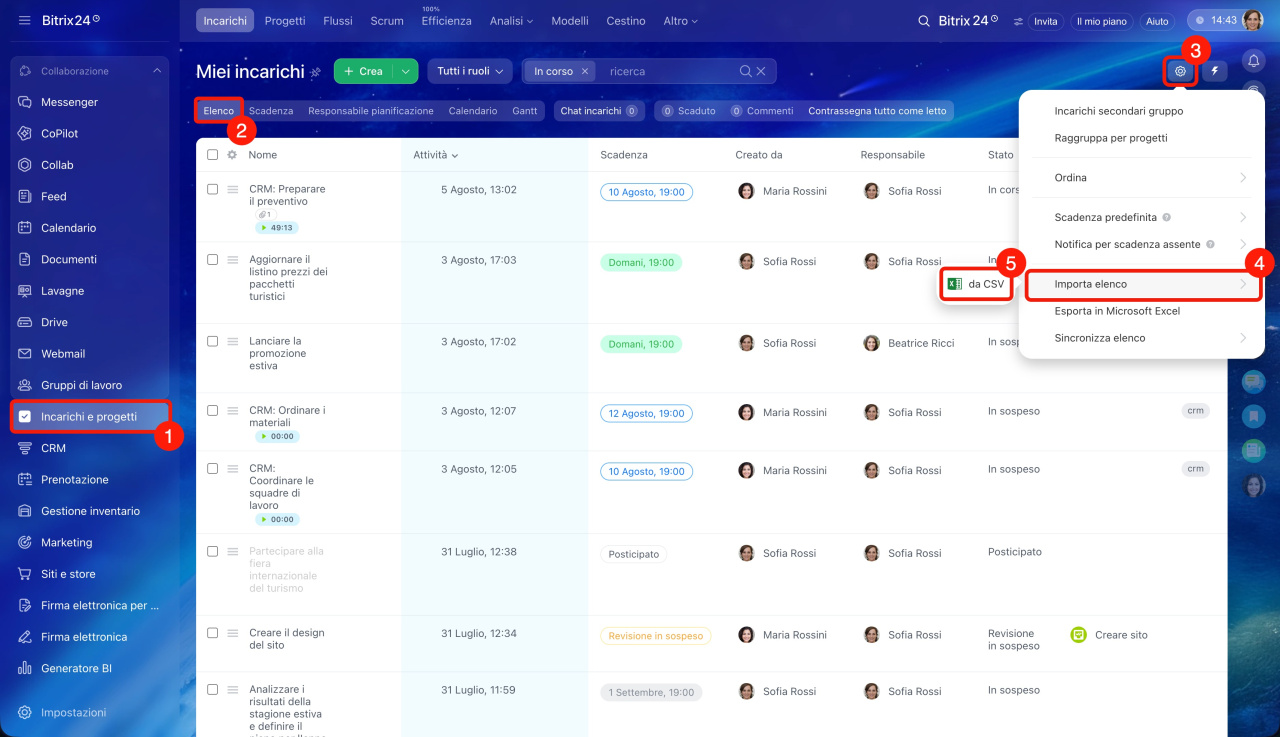Tick the Analizzare i risultati row checkbox
Screen dimensions: 1280x737
212,689
